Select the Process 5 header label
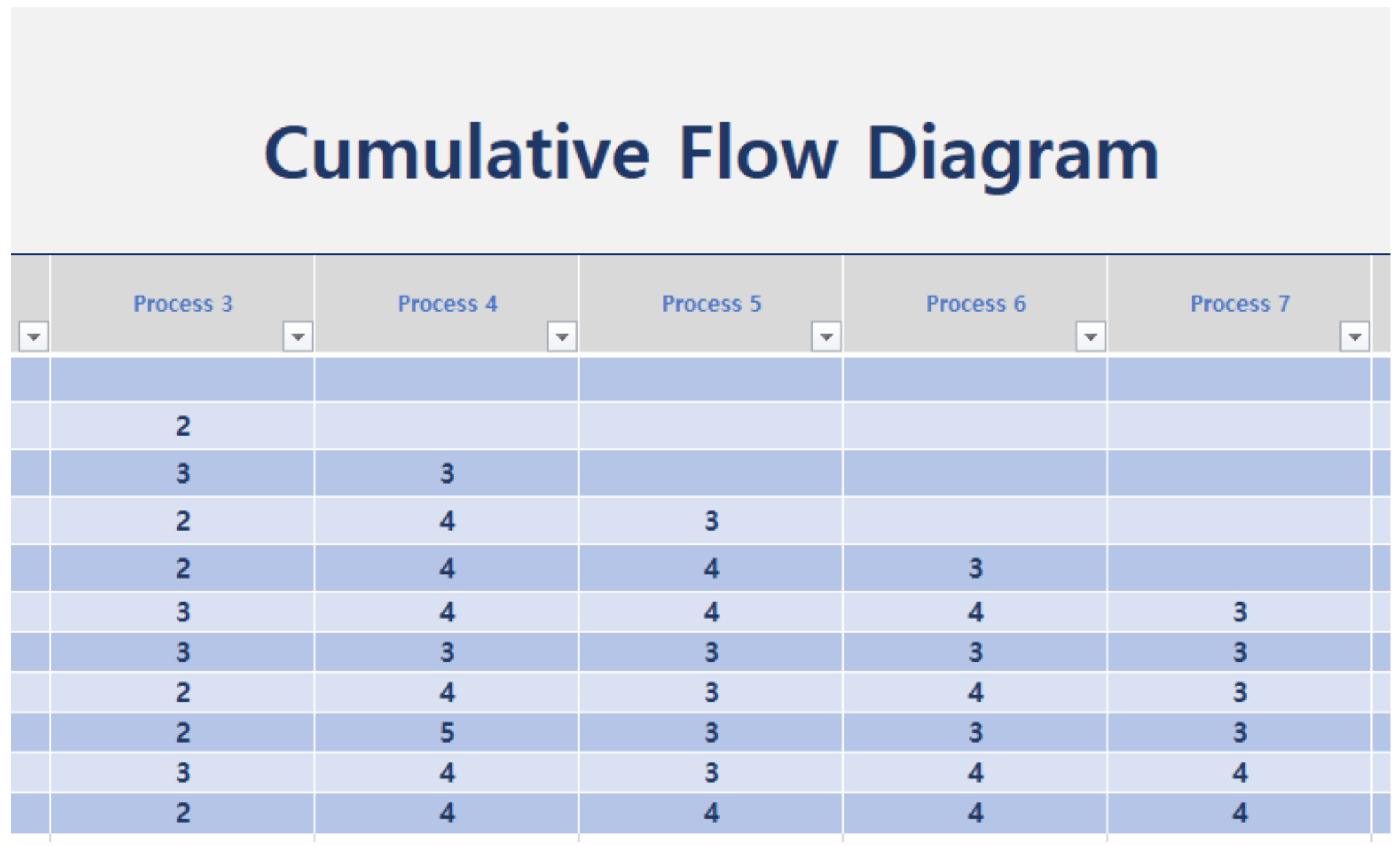This screenshot has height=846, width=1400. pos(711,304)
